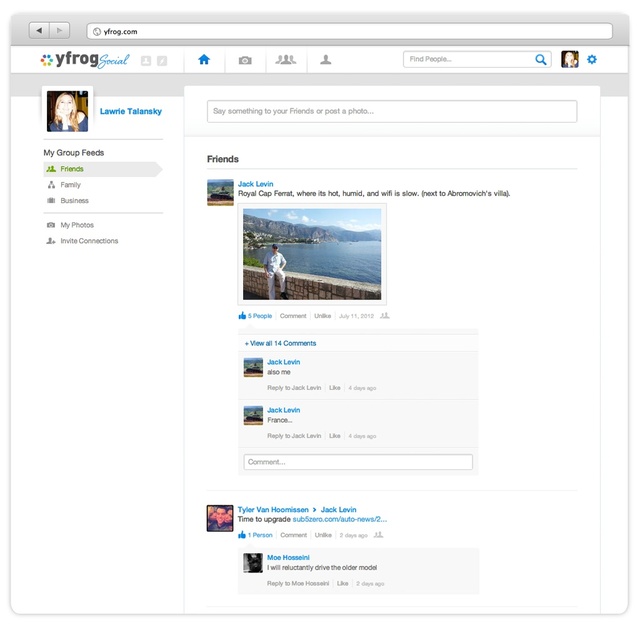Open the groups people icon in navbar

285,60
